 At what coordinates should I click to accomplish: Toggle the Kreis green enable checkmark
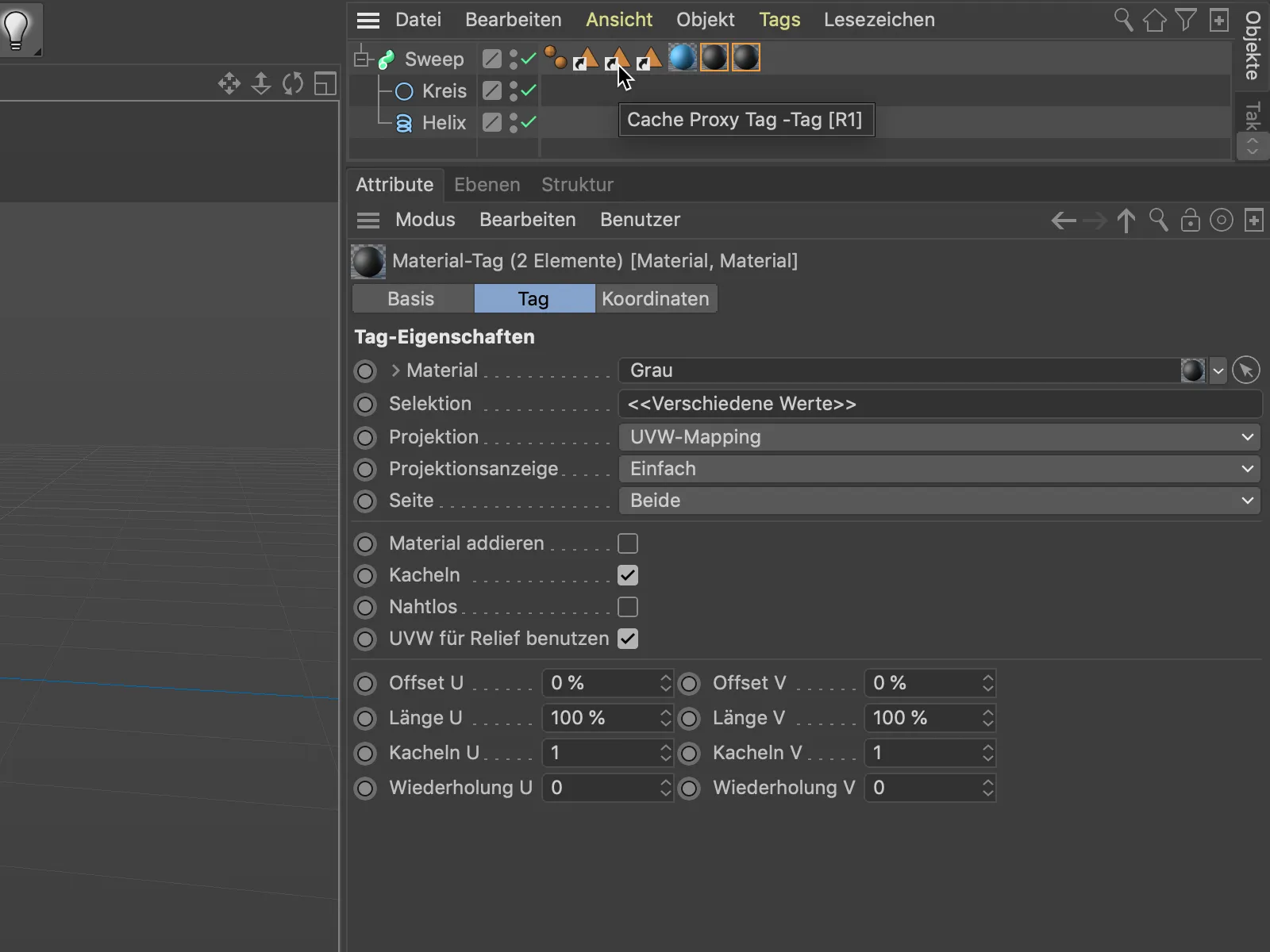(x=529, y=90)
